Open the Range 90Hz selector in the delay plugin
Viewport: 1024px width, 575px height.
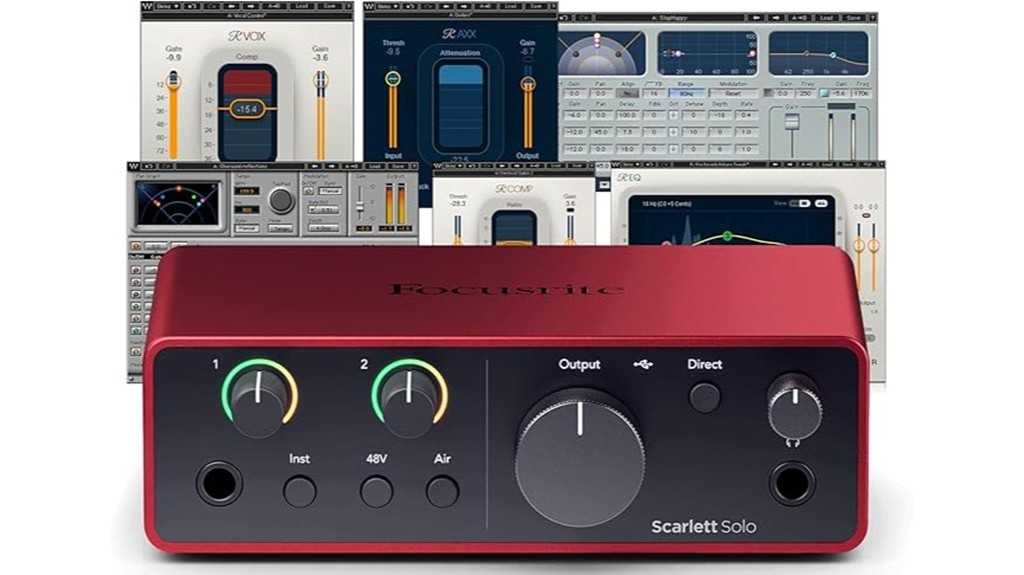click(x=689, y=93)
